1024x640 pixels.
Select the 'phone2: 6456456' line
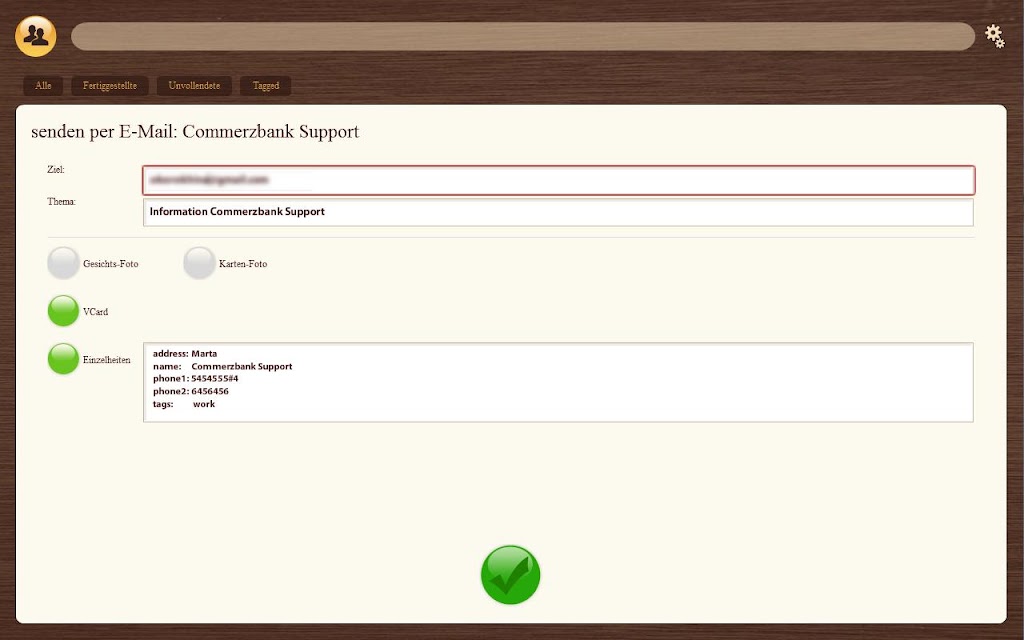tap(191, 391)
